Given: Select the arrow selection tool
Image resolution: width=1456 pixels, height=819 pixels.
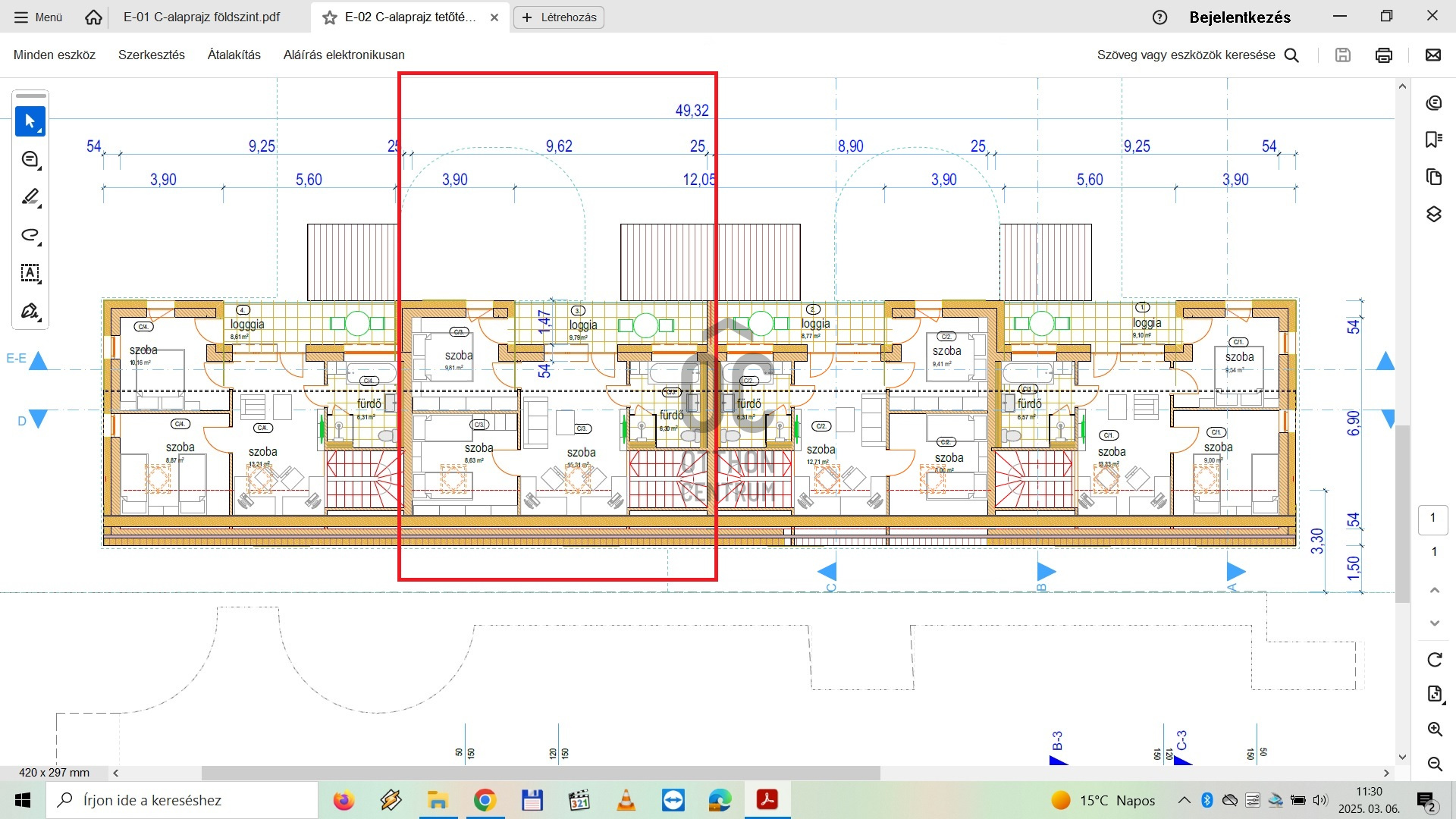Looking at the screenshot, I should pyautogui.click(x=30, y=121).
